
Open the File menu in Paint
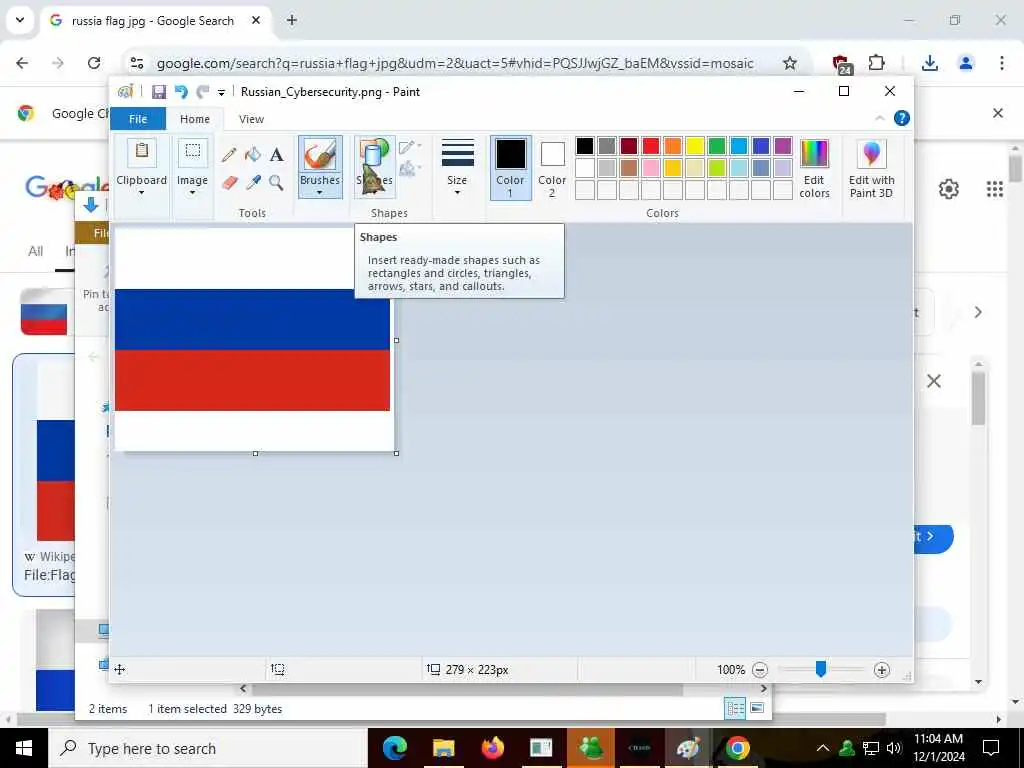(138, 119)
